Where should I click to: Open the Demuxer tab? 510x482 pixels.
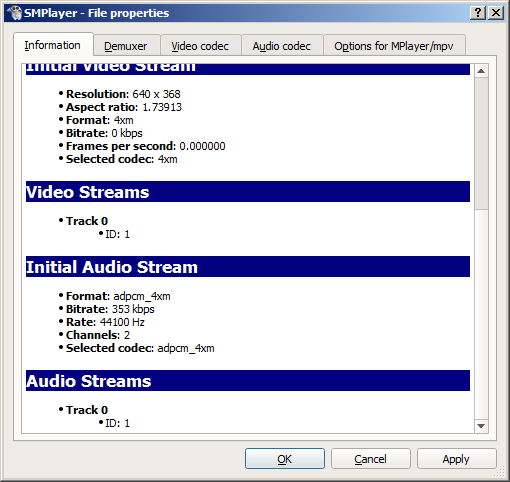click(x=126, y=46)
